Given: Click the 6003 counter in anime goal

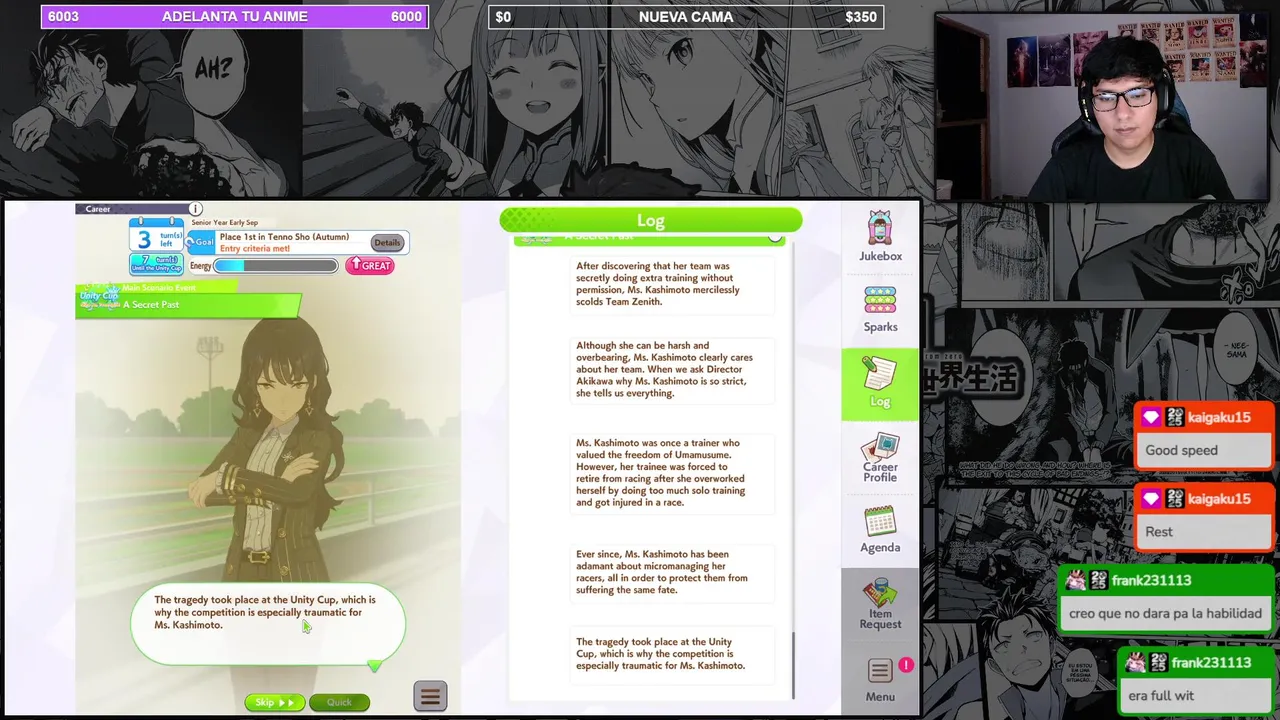Looking at the screenshot, I should (x=63, y=16).
